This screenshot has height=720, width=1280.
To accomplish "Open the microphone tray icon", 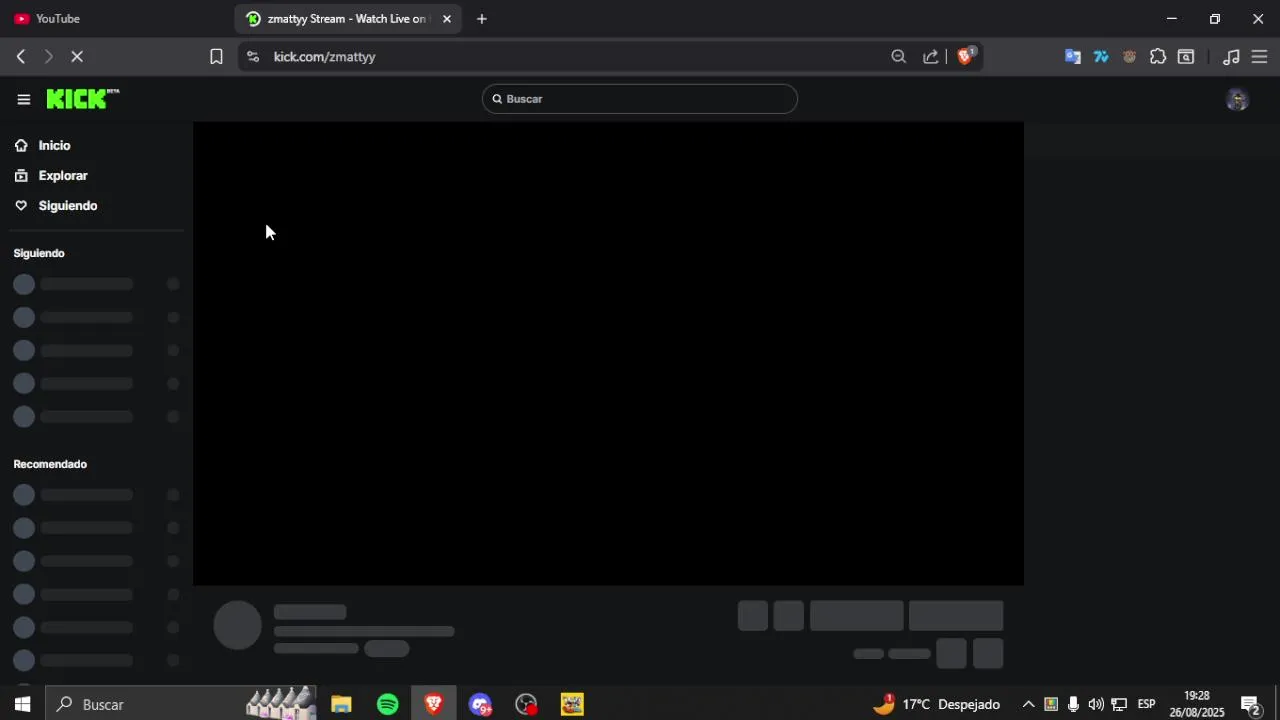I will click(x=1073, y=704).
